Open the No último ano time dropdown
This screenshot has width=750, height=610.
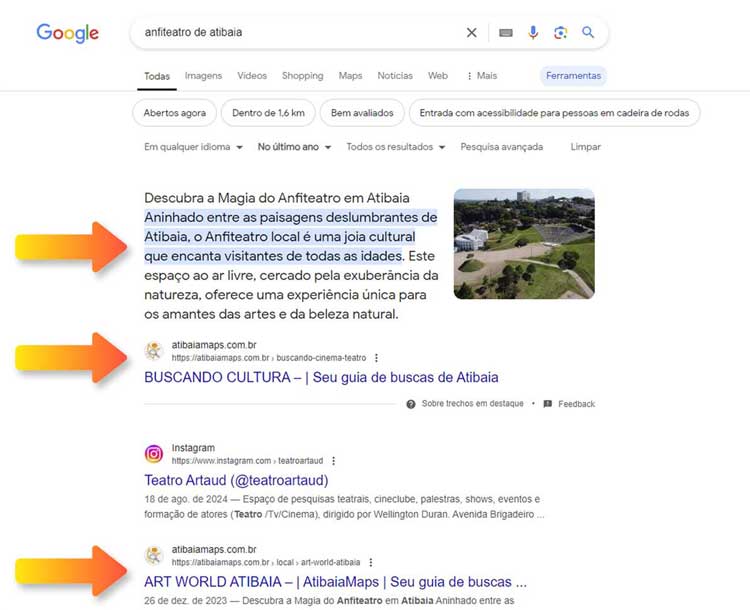[294, 147]
